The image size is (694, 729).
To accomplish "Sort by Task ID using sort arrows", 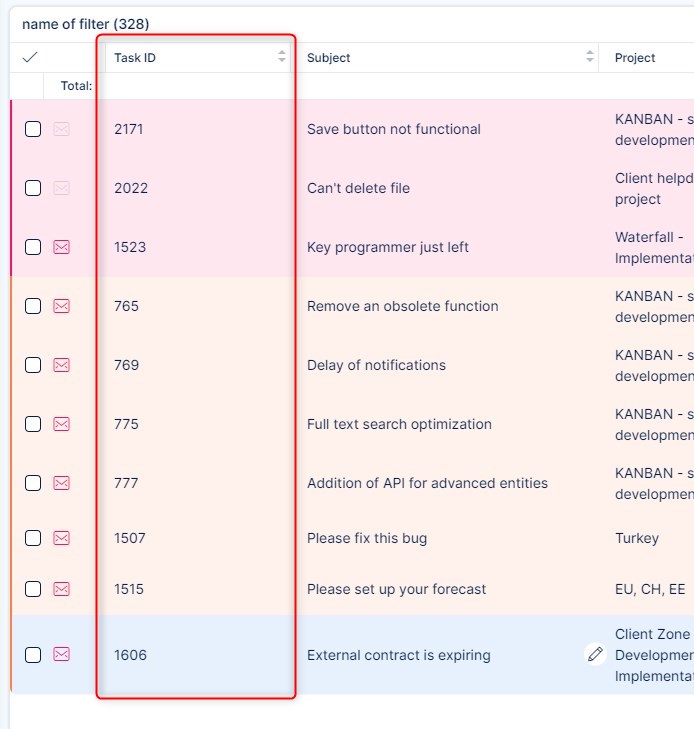I will click(282, 58).
